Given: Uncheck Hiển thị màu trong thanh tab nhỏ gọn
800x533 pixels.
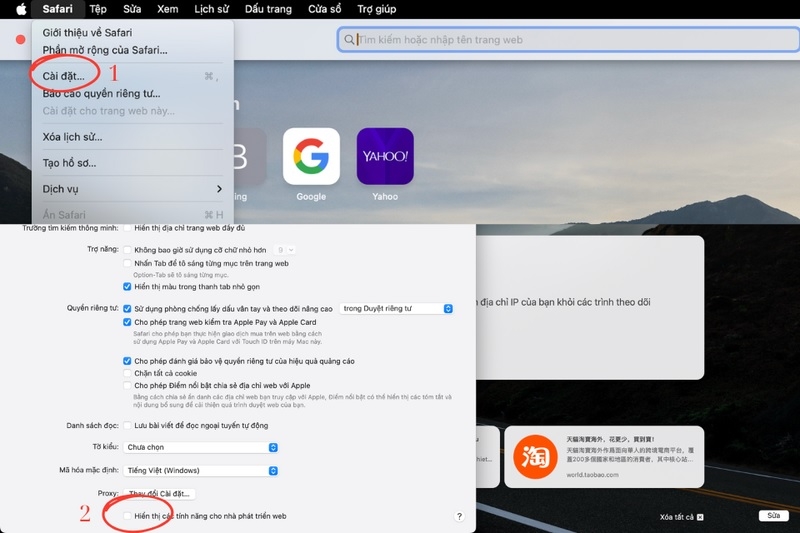Looking at the screenshot, I should 127,287.
